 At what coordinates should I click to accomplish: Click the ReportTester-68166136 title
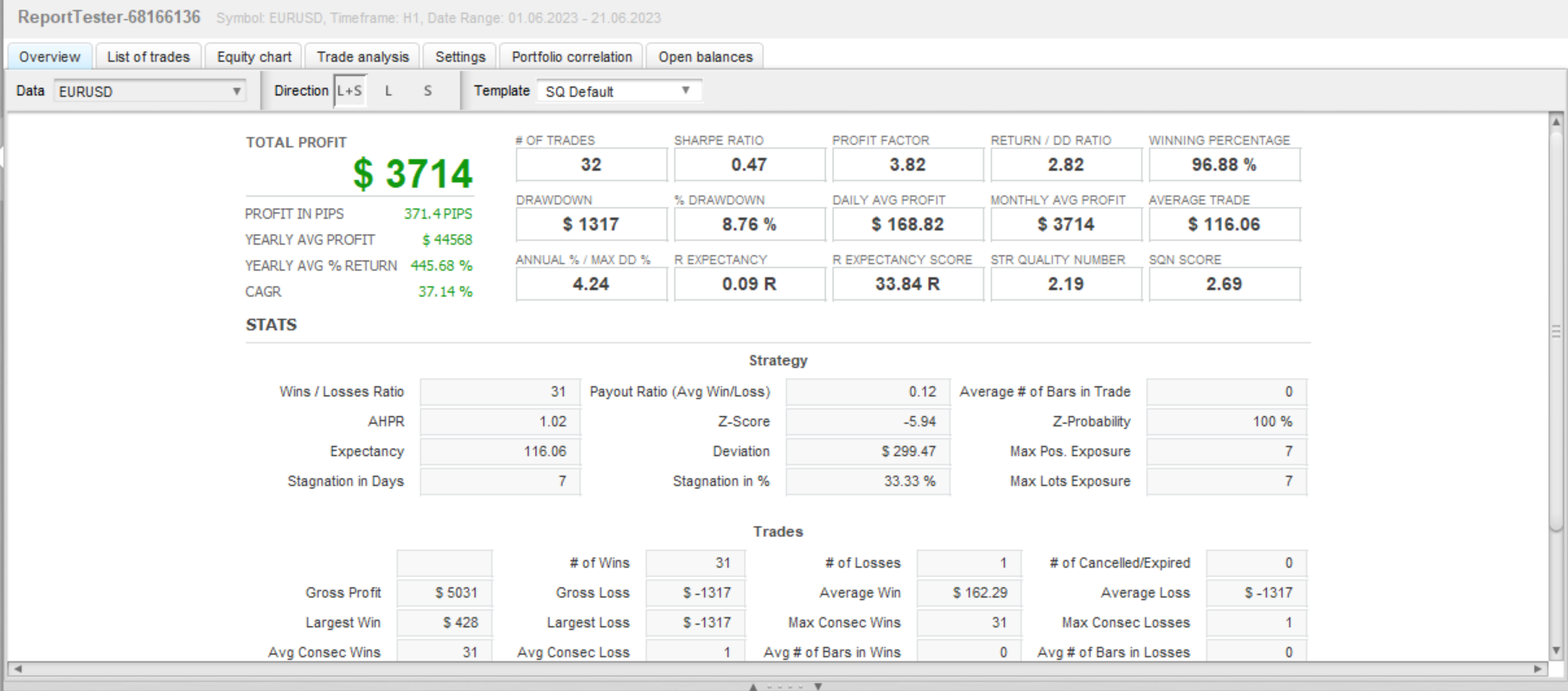point(109,17)
